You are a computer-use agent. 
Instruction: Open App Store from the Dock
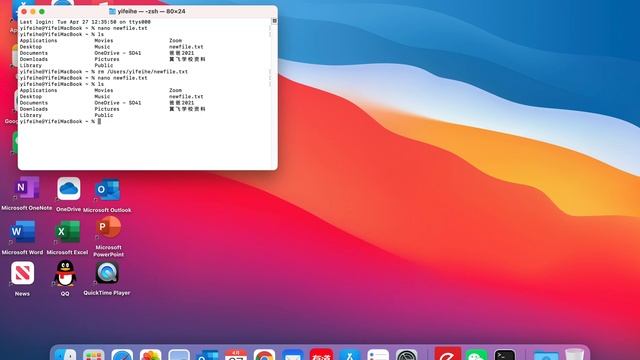pos(350,355)
